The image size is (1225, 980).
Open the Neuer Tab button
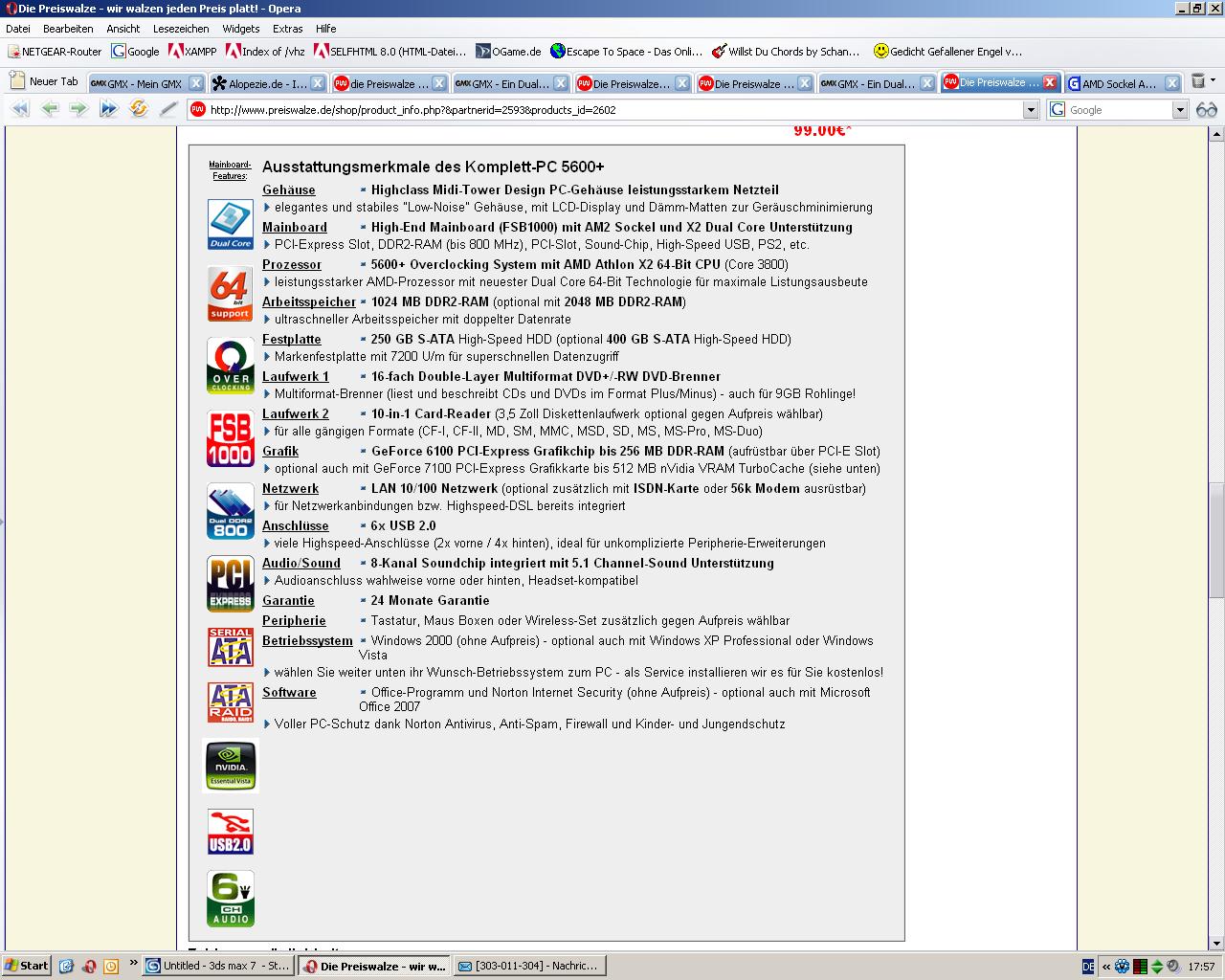(x=44, y=82)
